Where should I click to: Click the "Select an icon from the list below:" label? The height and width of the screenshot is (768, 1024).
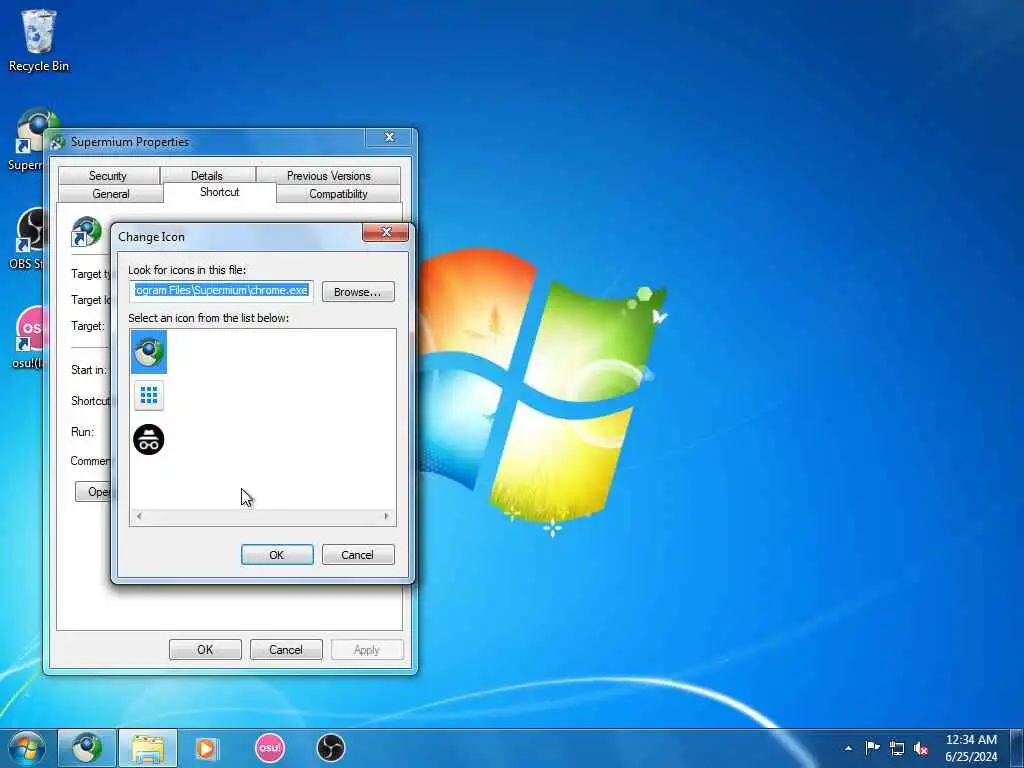pyautogui.click(x=208, y=318)
